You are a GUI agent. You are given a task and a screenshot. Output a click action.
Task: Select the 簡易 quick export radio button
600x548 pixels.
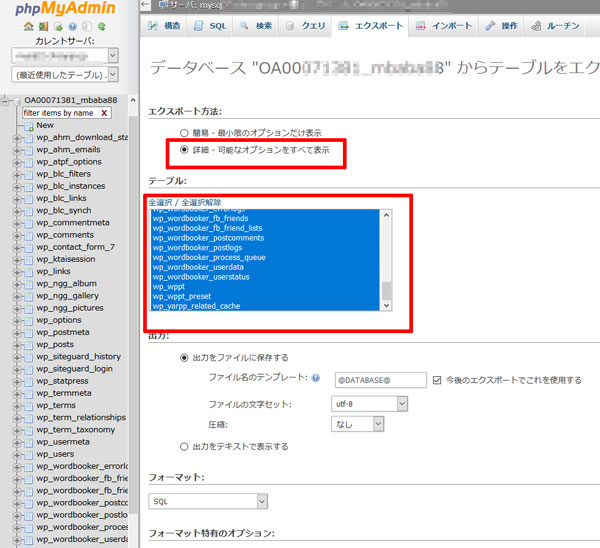click(x=184, y=133)
